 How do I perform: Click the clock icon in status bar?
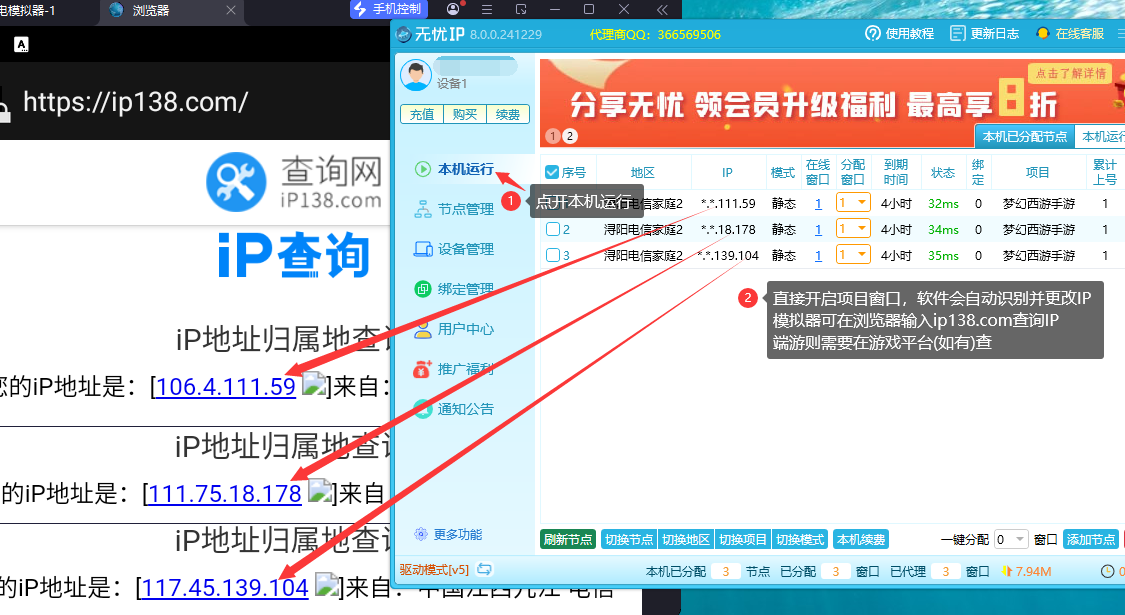tap(1107, 571)
